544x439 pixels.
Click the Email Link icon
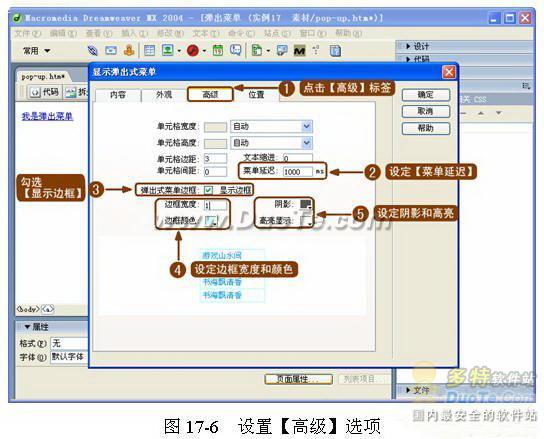(111, 51)
